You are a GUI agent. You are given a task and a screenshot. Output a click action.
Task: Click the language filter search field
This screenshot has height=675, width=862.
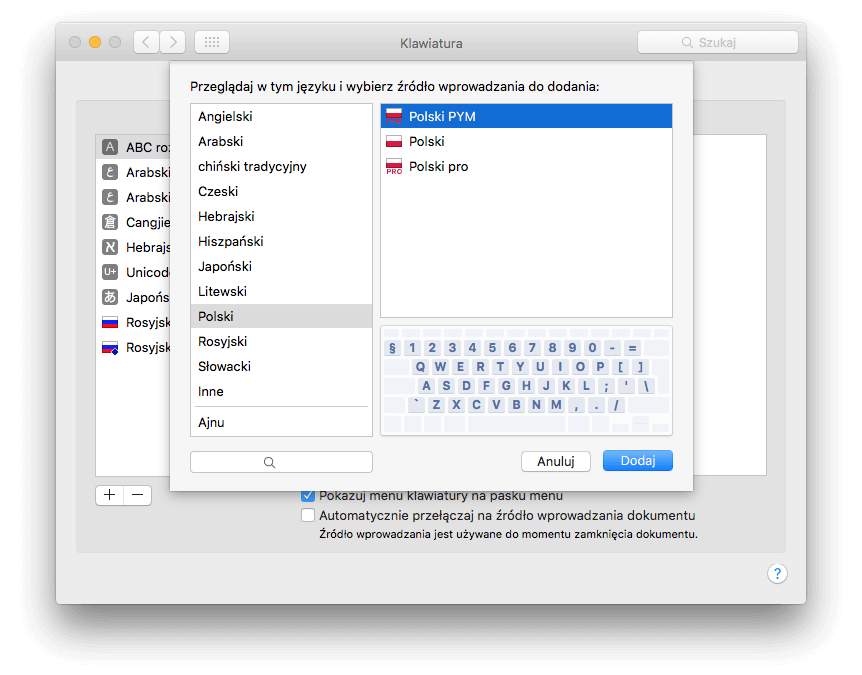point(281,462)
